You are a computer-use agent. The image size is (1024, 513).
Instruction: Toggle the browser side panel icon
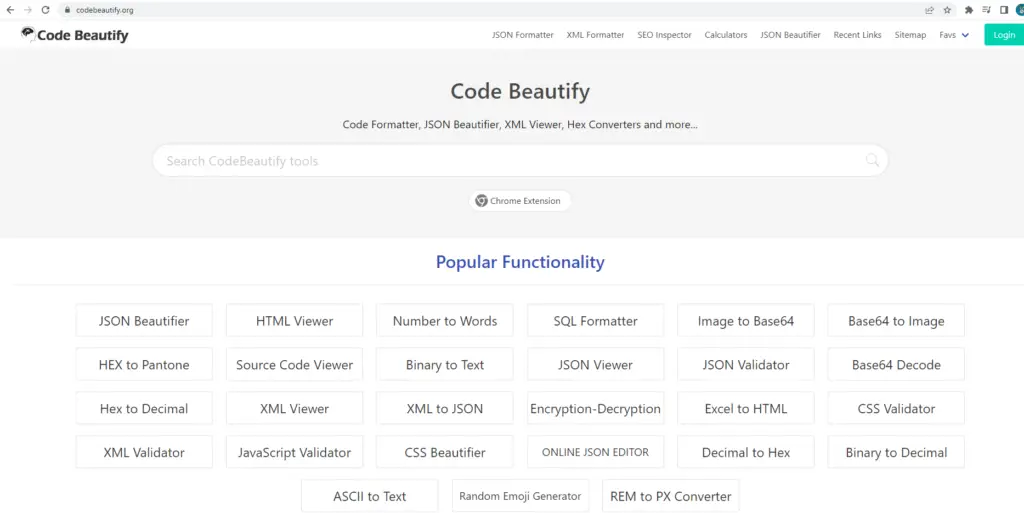[x=1004, y=10]
